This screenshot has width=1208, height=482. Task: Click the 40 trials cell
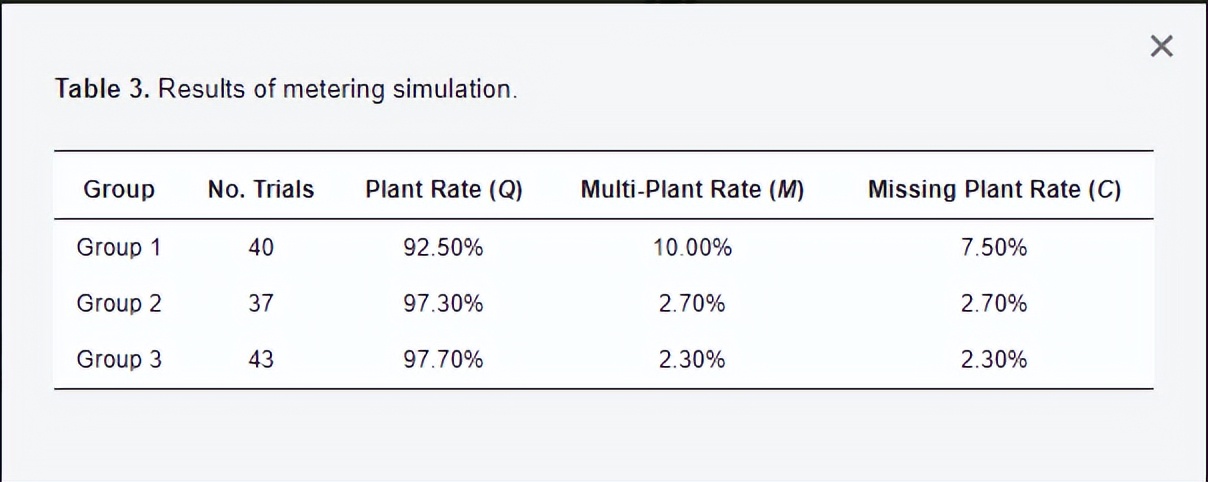point(261,248)
